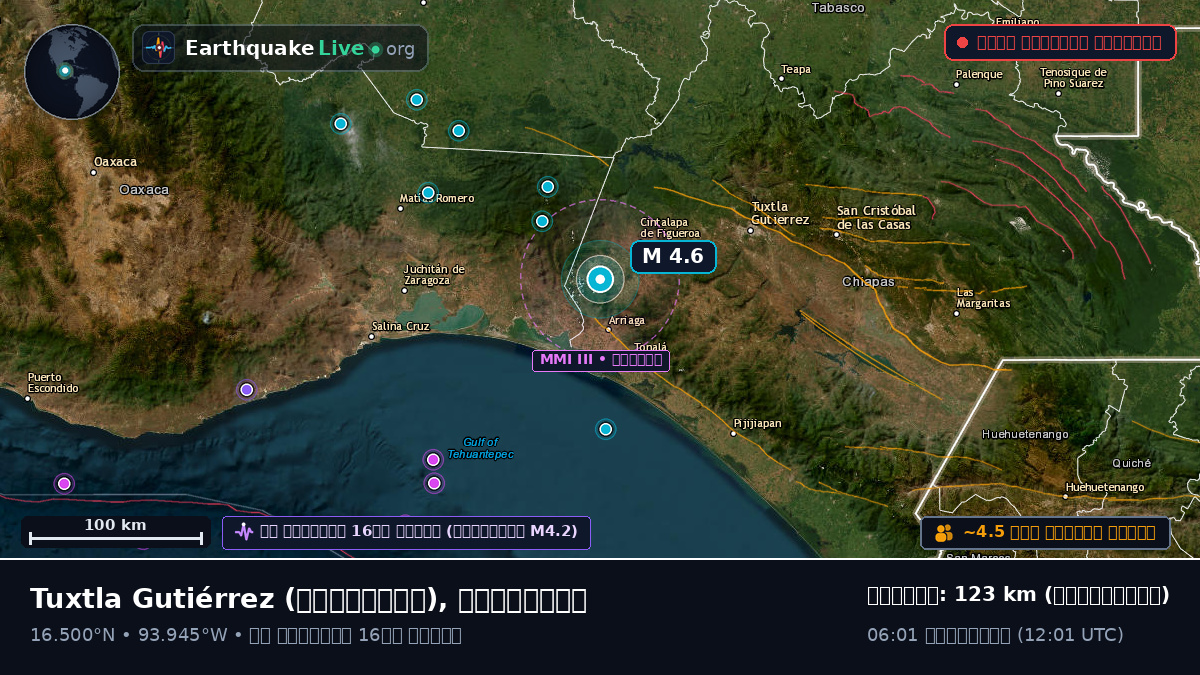Select the main epicenter marker beside M 4.6
Viewport: 1200px width, 675px height.
(x=600, y=280)
